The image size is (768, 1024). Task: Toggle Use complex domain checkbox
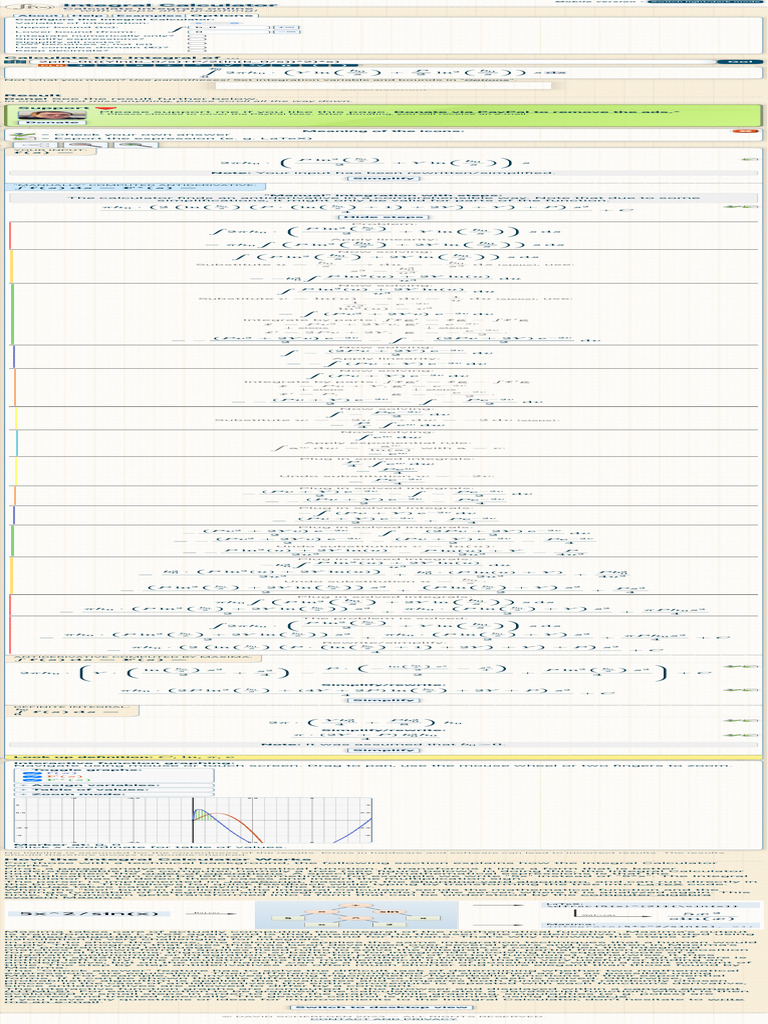(x=197, y=48)
